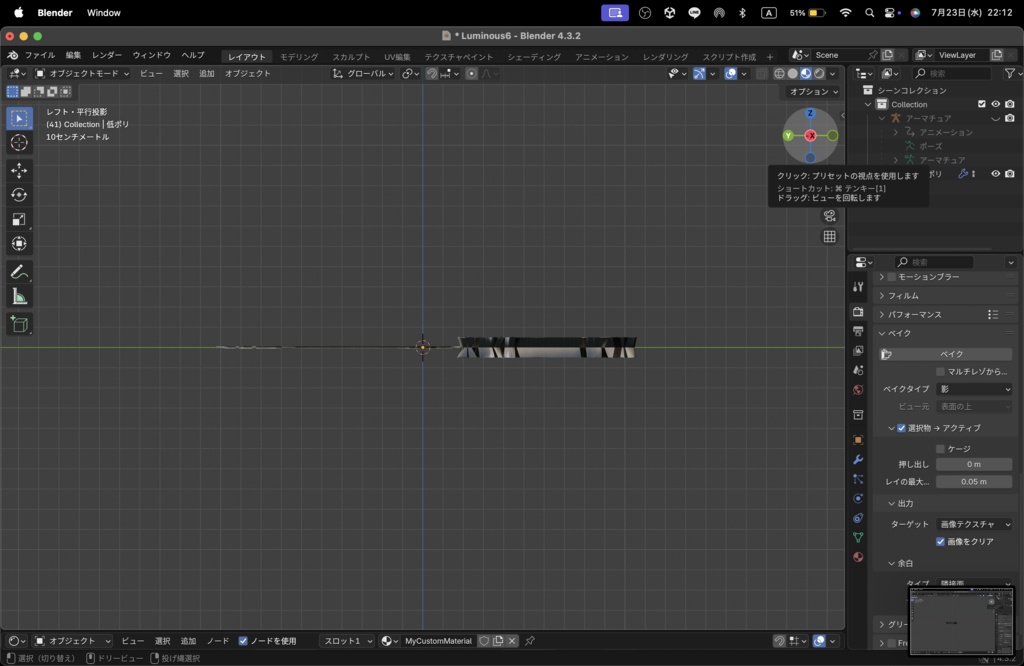Switch to wireframe viewport shading

[779, 74]
